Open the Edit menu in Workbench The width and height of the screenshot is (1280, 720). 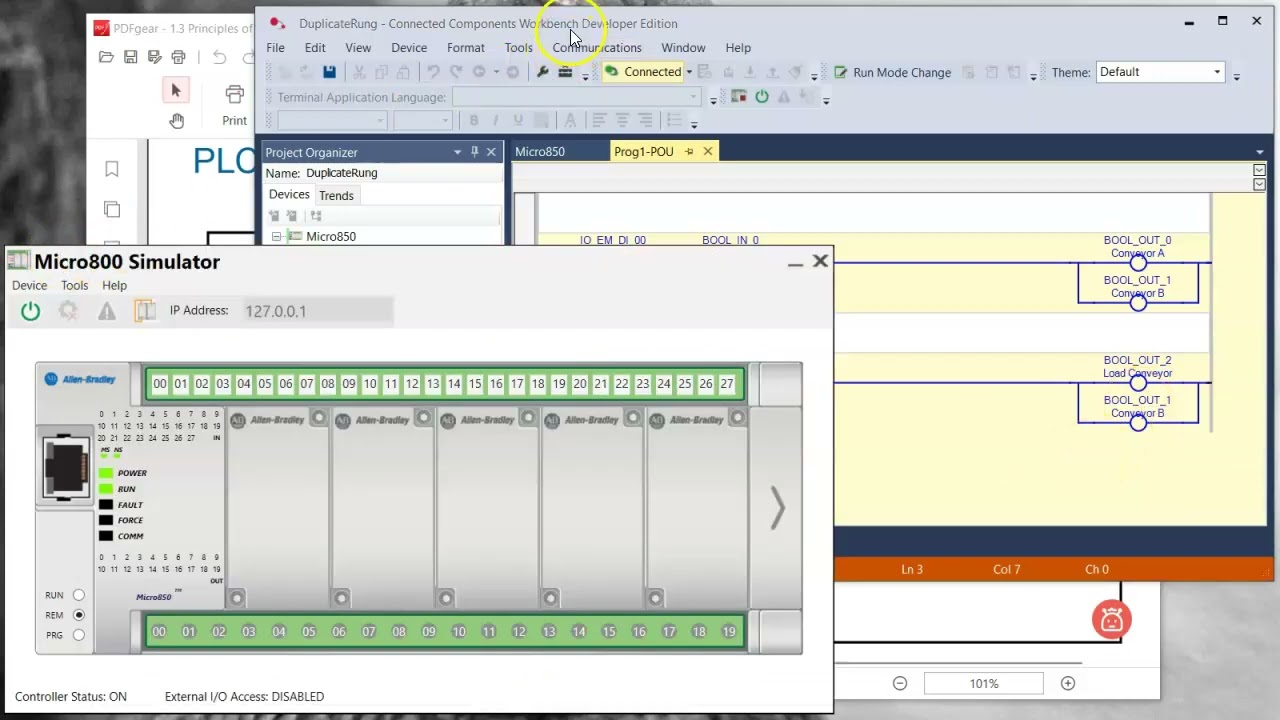(x=315, y=48)
